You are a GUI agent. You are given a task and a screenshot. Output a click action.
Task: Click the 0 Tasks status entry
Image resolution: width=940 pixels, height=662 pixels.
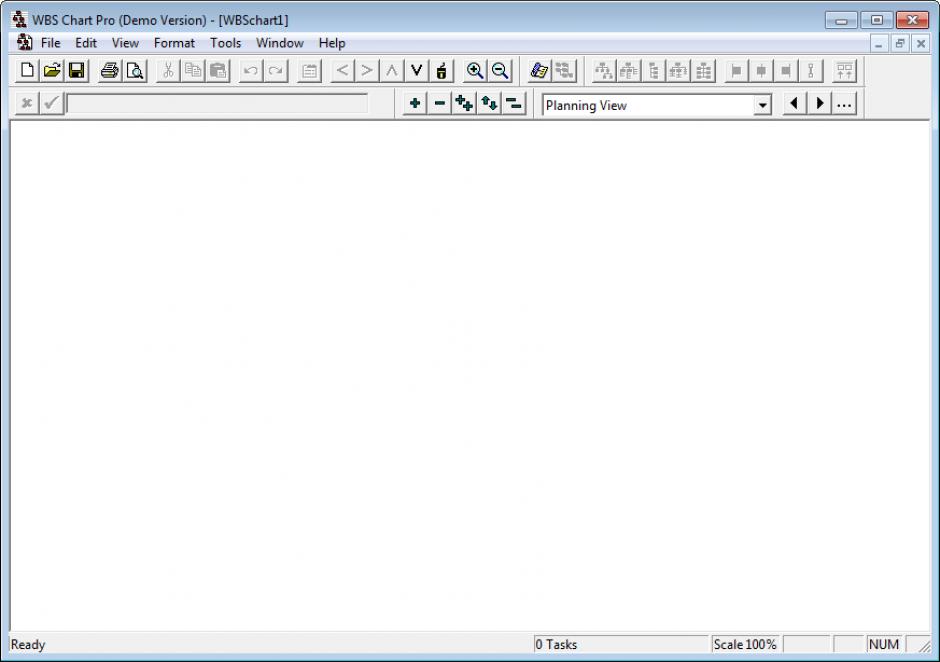[620, 645]
